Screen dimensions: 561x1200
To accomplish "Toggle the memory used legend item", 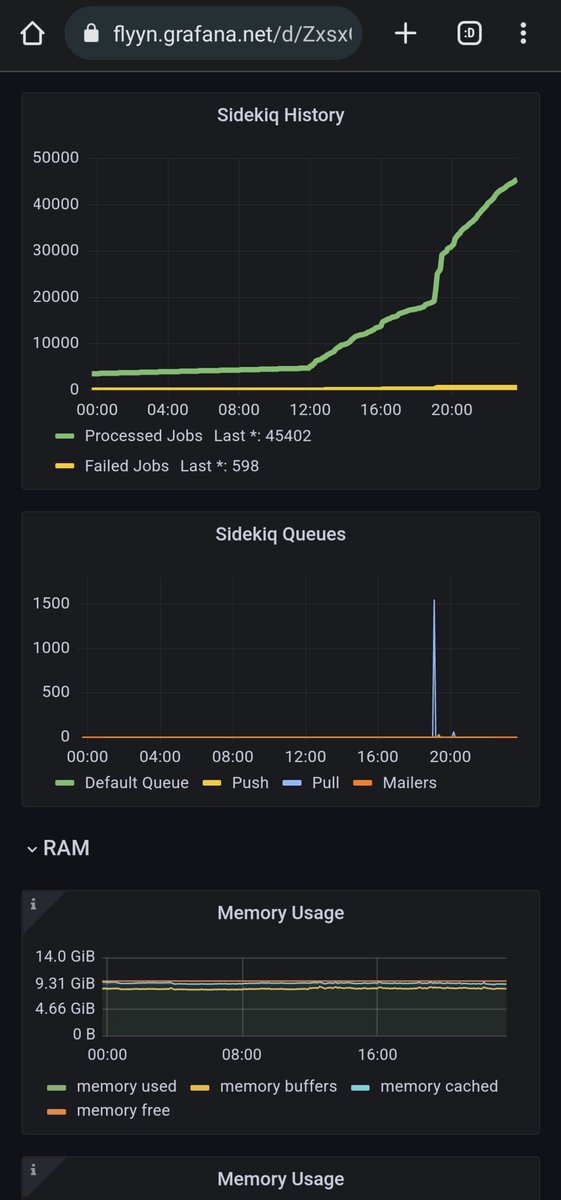I will coord(127,1086).
